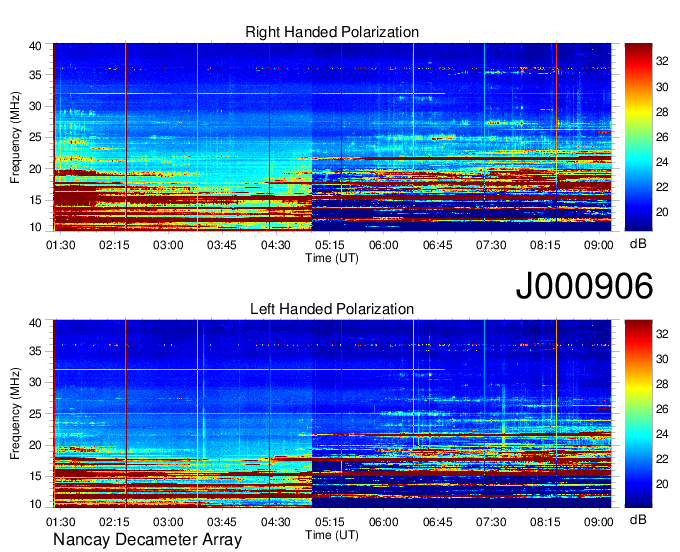Screen dimensions: 680x552
Task: Click the 25 frequency tick of the upper plot
Action: point(35,138)
